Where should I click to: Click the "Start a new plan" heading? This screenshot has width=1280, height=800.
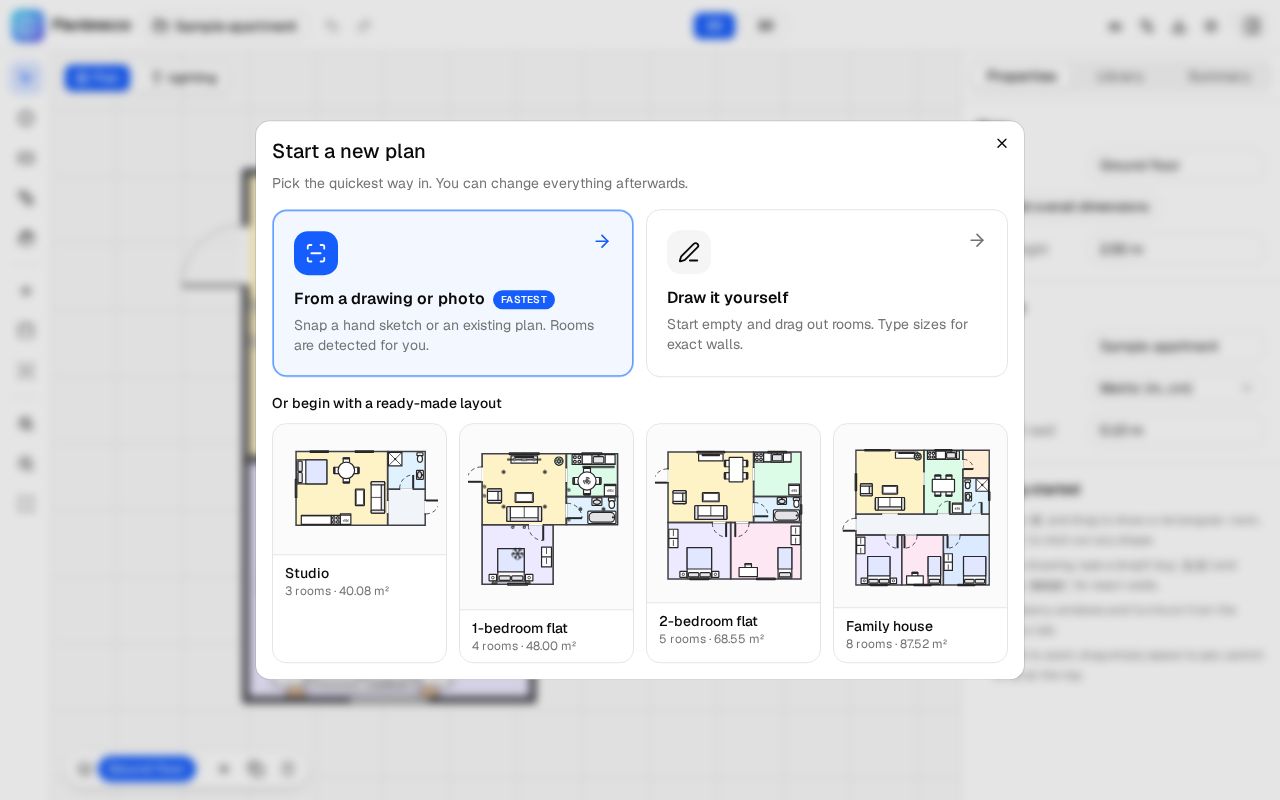pos(349,151)
